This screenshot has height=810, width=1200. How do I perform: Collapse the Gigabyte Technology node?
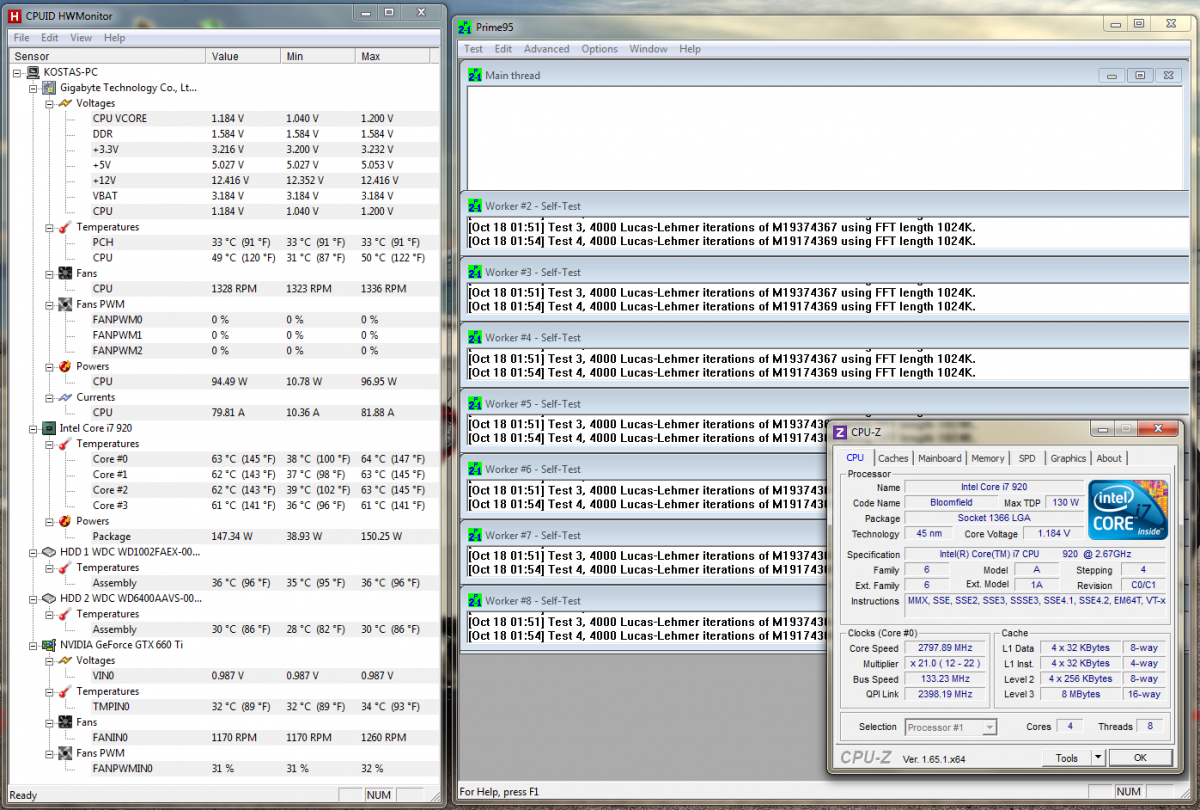coord(33,88)
